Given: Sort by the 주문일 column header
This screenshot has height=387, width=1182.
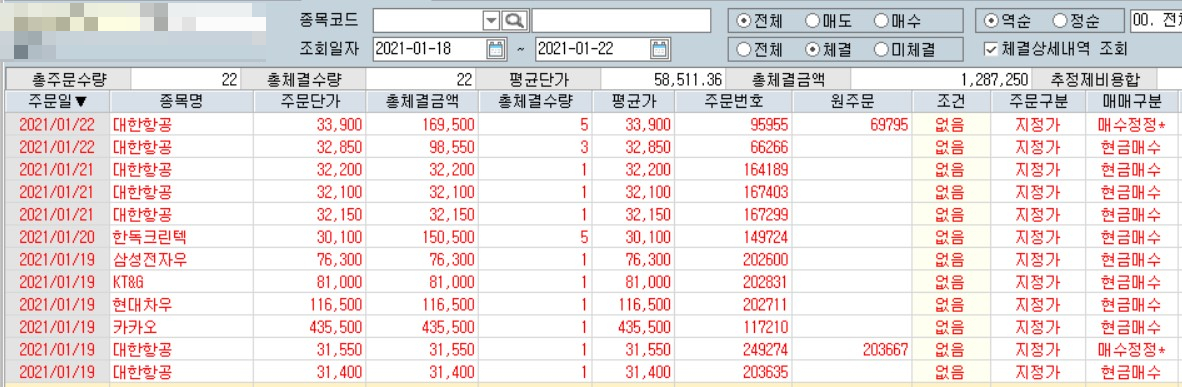Looking at the screenshot, I should pos(57,102).
